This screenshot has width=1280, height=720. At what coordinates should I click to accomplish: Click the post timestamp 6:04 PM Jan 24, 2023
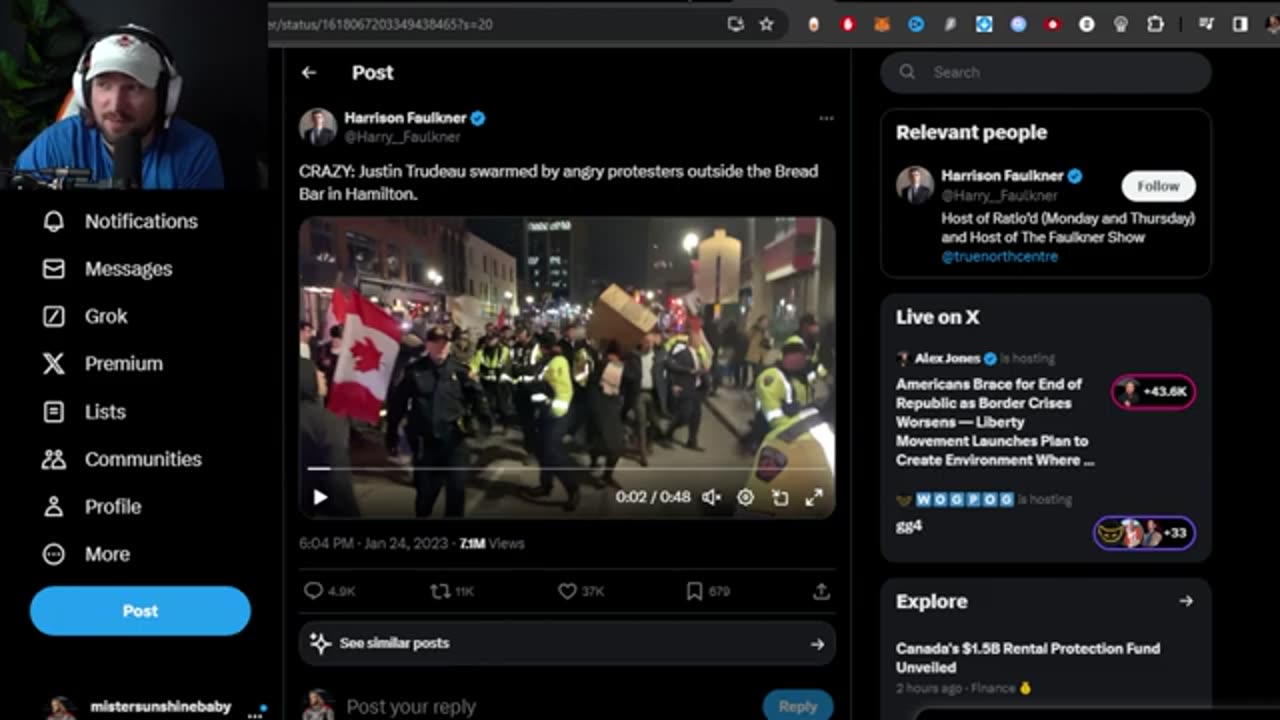click(x=375, y=544)
